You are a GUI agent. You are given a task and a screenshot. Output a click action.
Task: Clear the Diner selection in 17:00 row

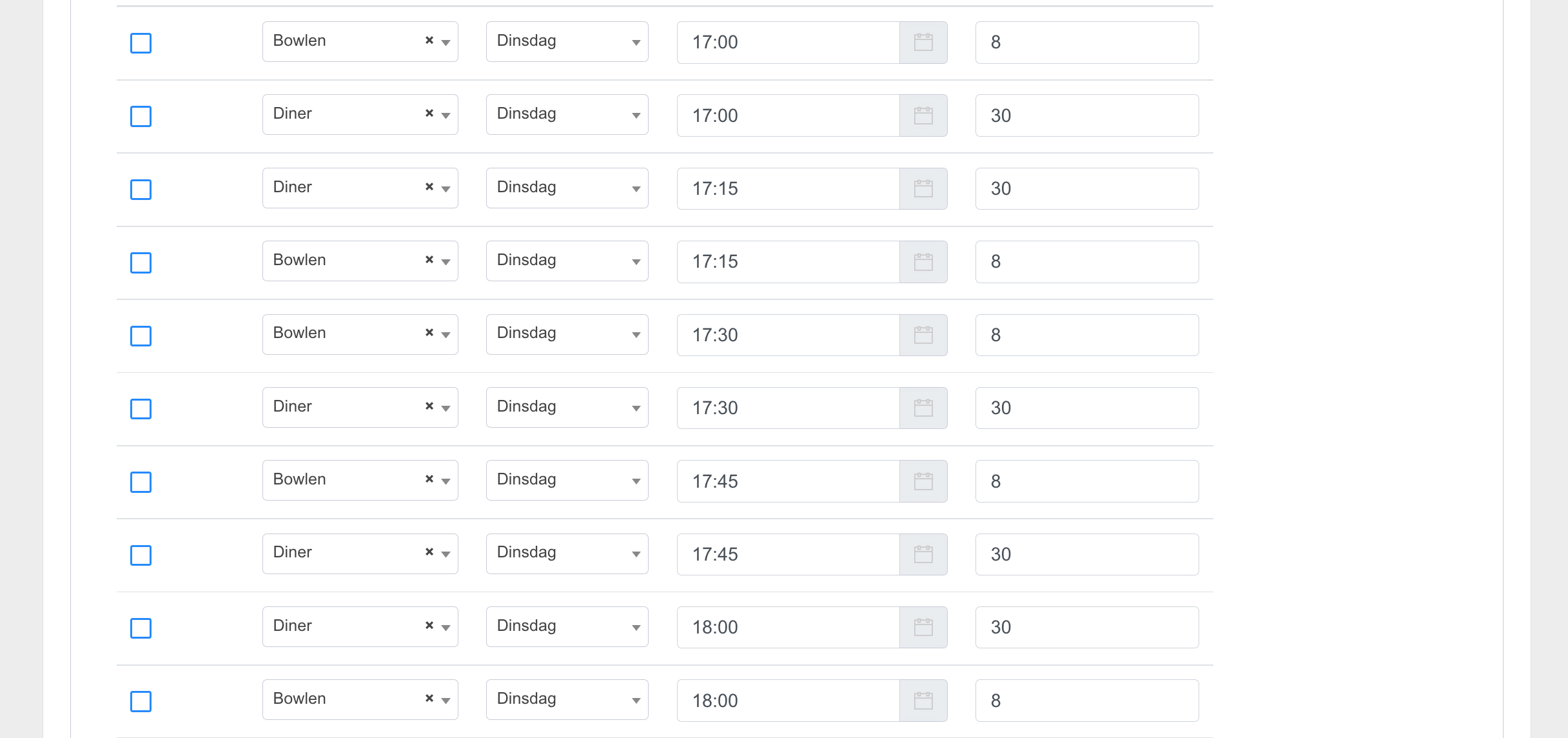(x=429, y=114)
